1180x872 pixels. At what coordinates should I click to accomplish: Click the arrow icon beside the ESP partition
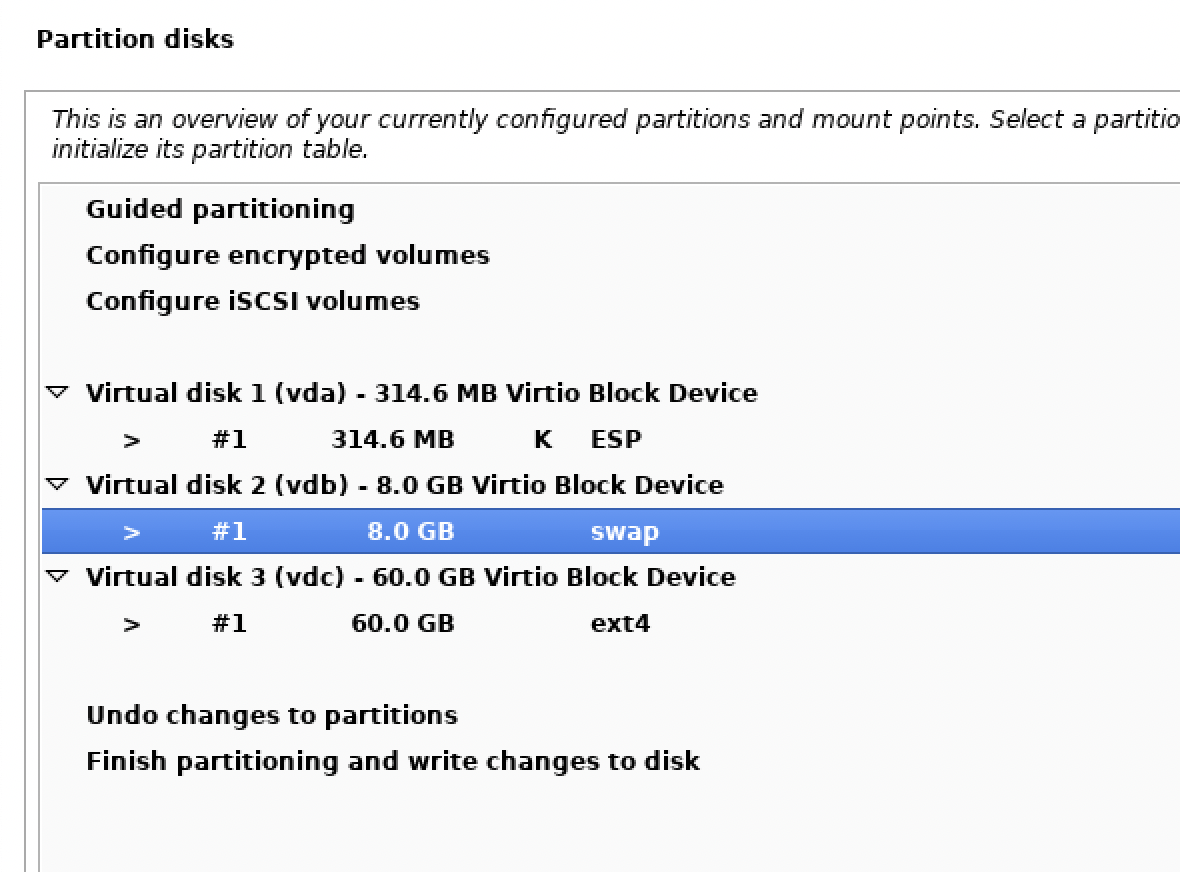coord(132,440)
